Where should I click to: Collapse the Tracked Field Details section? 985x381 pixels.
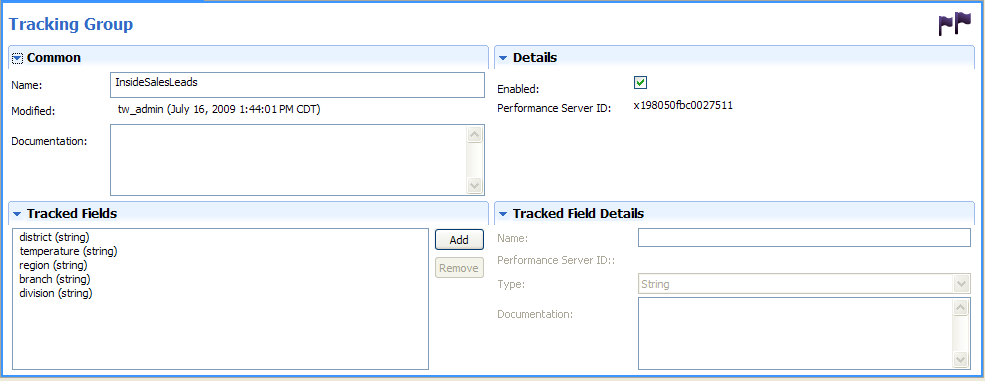click(503, 213)
